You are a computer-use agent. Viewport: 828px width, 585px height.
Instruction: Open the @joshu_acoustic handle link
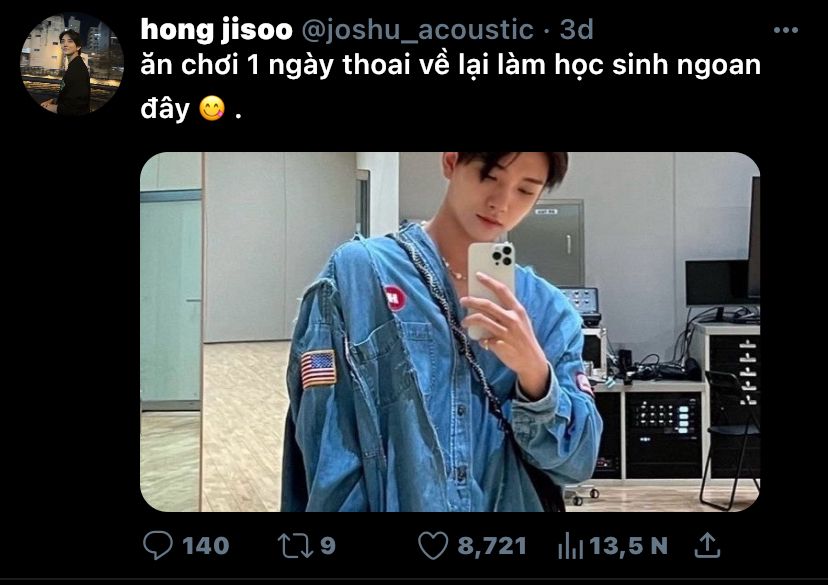pos(417,30)
